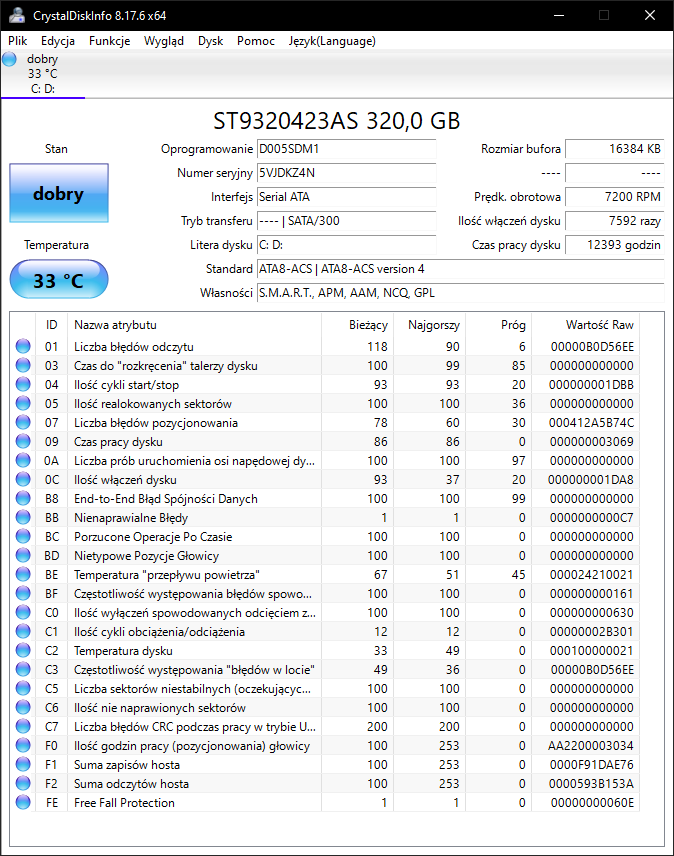Click the CrystalDiskInfo title bar app icon

[17, 15]
